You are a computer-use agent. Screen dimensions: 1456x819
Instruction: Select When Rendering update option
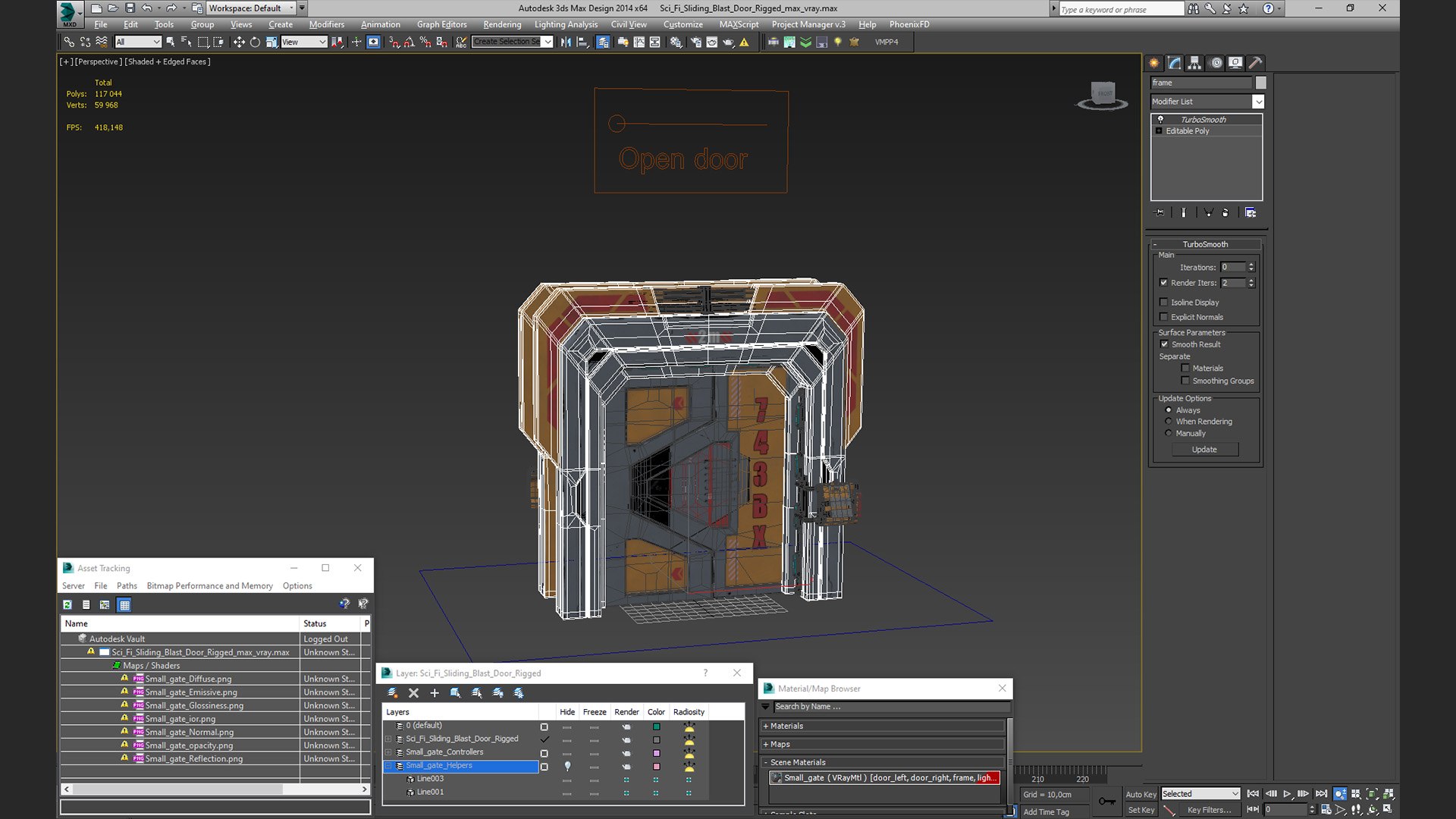[x=1169, y=422]
